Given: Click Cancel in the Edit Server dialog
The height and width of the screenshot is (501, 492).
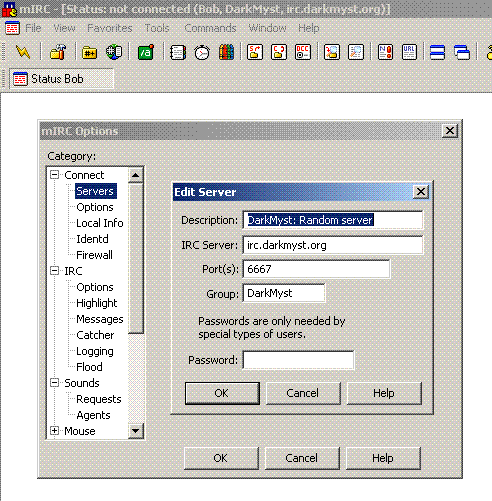Looking at the screenshot, I should pyautogui.click(x=303, y=393).
